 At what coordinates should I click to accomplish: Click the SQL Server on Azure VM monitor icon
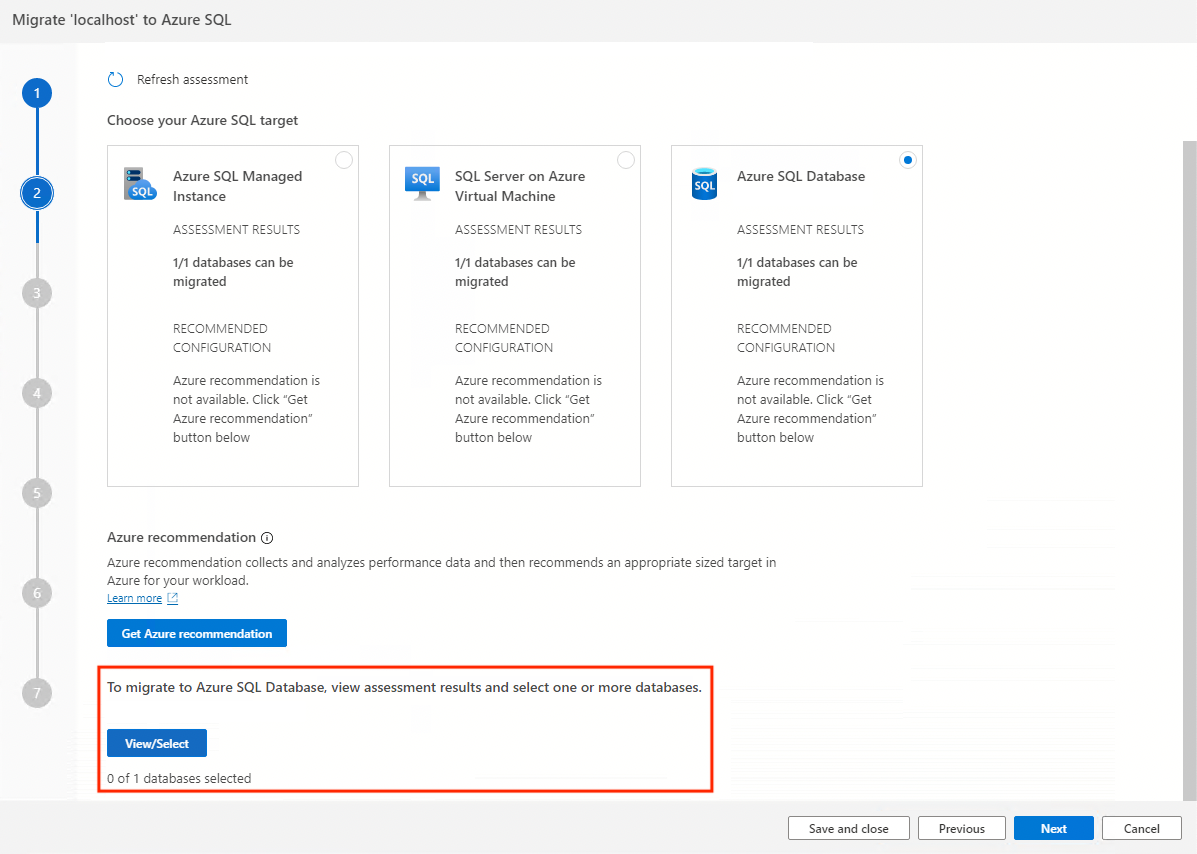pos(422,184)
